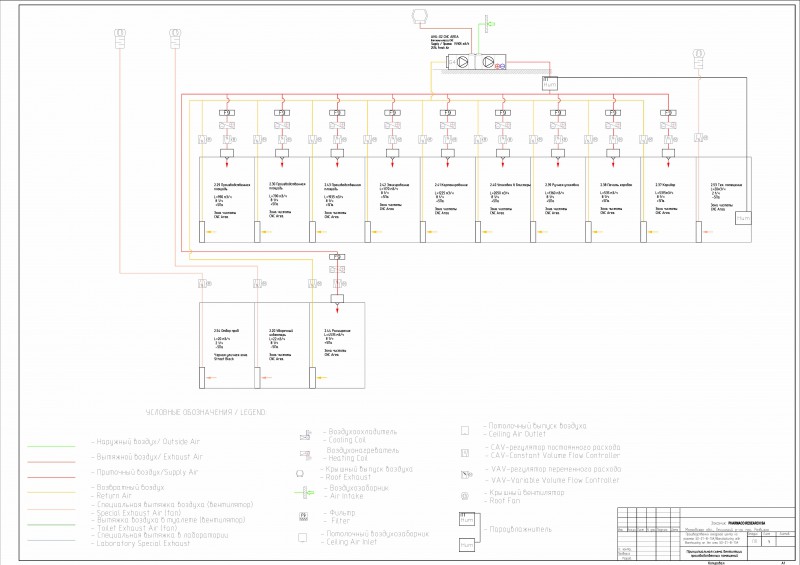Click the VAV Variable Volume Controller legend symbol
Viewport: 800px width, 565px height.
(x=466, y=475)
